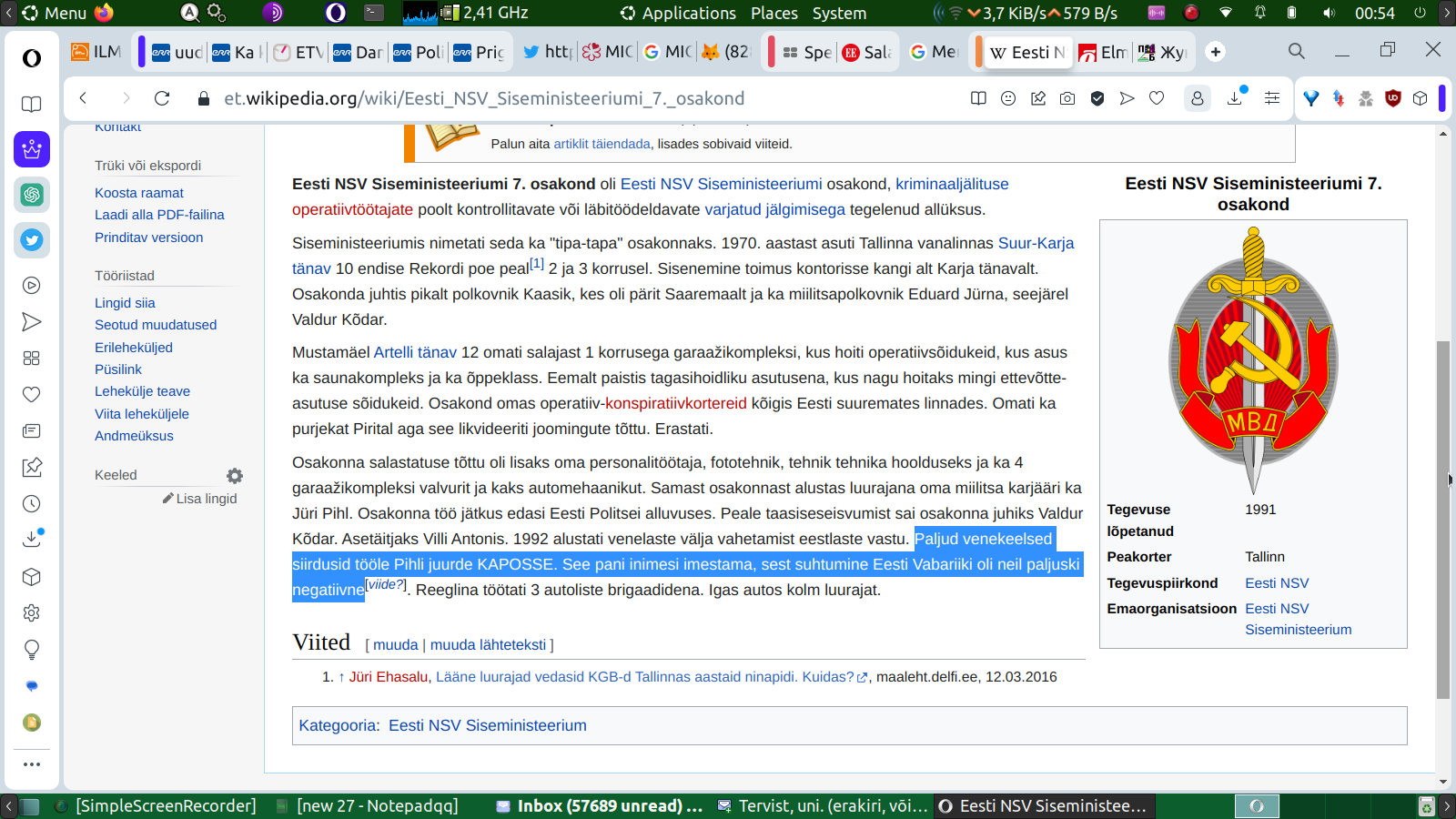
Task: Open the sidebar heart bookmarks icon
Action: (32, 395)
